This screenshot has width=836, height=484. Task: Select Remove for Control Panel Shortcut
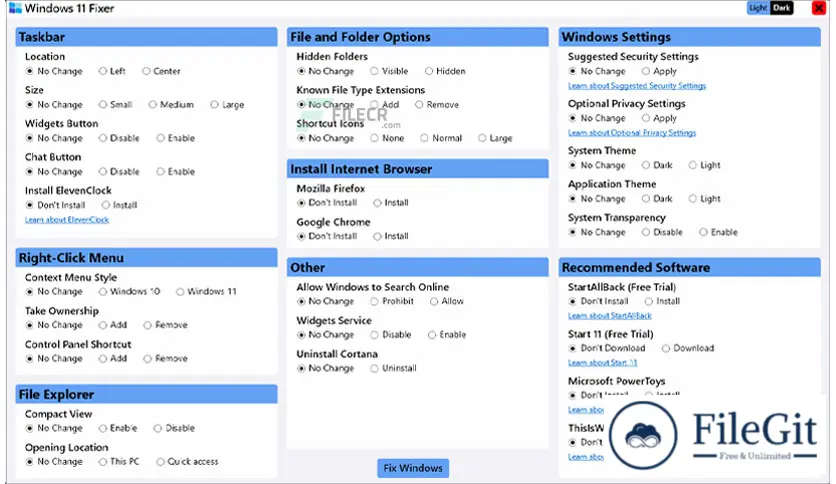[165, 359]
